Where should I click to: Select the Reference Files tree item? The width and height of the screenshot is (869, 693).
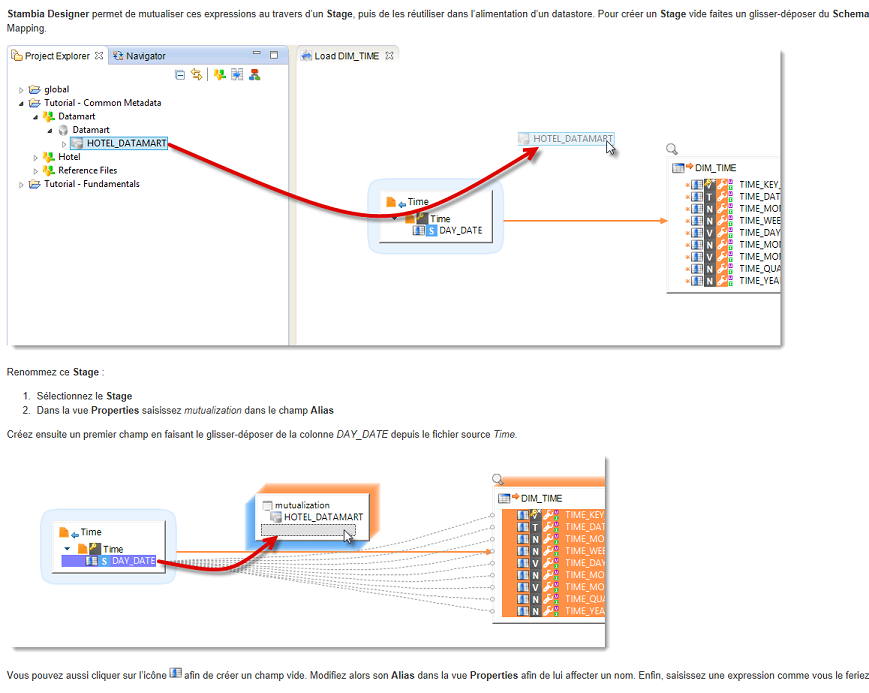88,170
